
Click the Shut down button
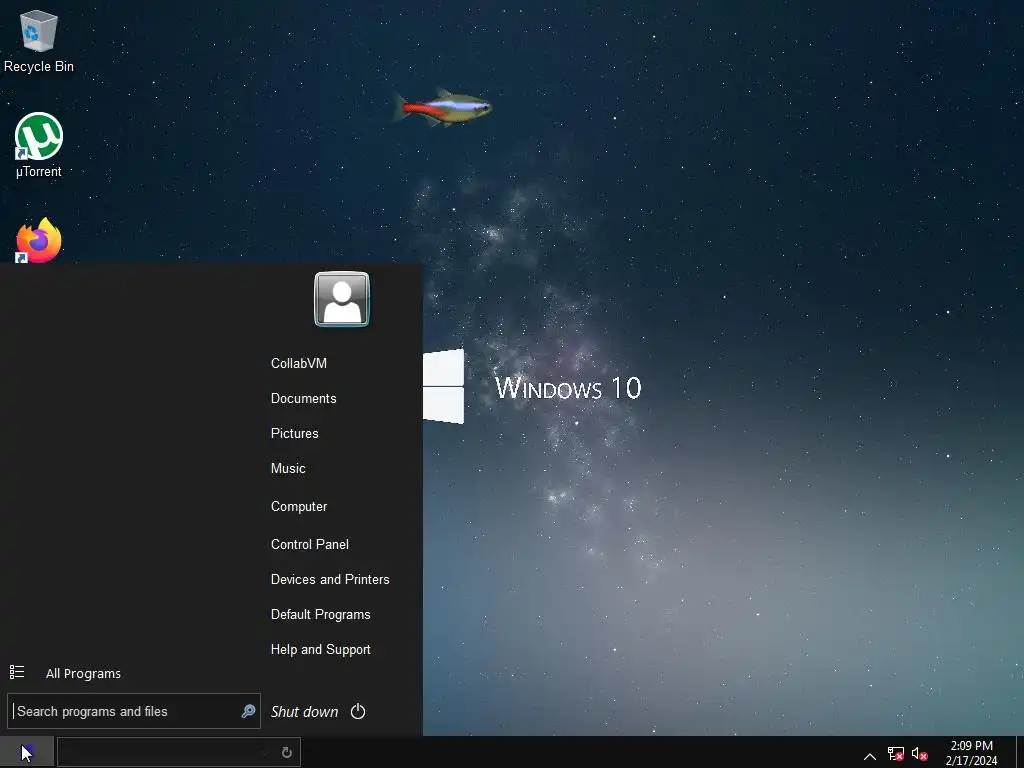[x=304, y=712]
